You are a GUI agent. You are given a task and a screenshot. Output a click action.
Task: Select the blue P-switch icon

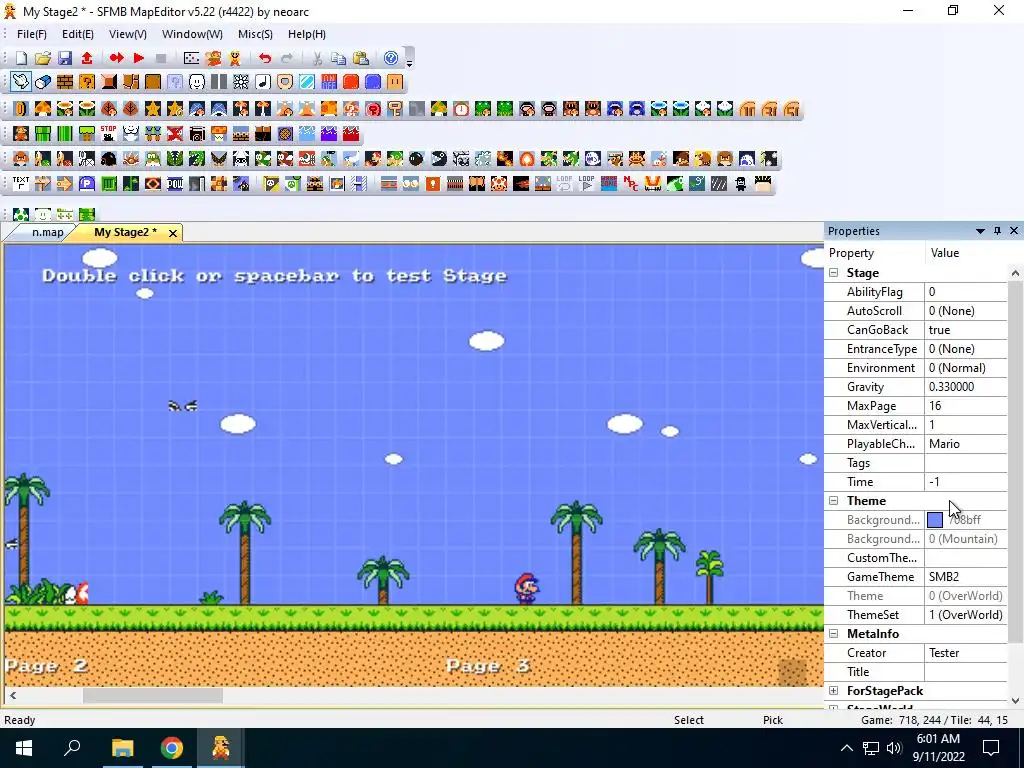[x=87, y=184]
